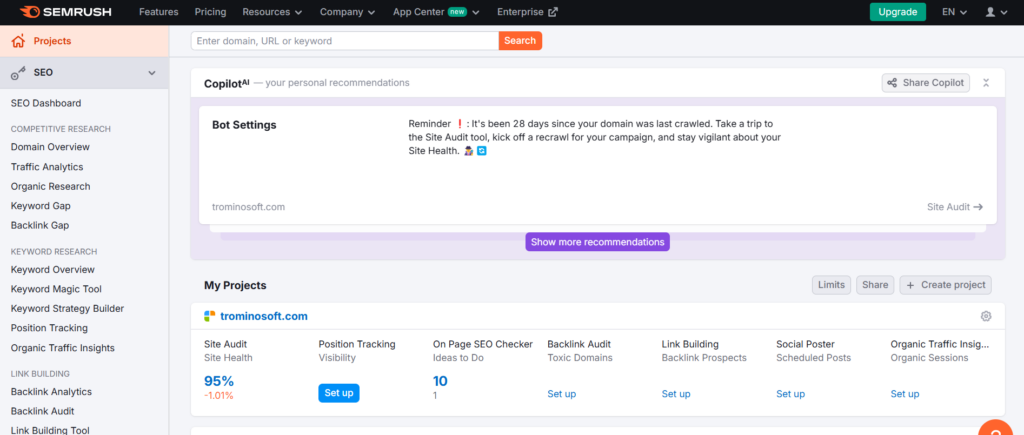Select Projects in the sidebar
Viewport: 1024px width, 435px height.
(x=84, y=41)
